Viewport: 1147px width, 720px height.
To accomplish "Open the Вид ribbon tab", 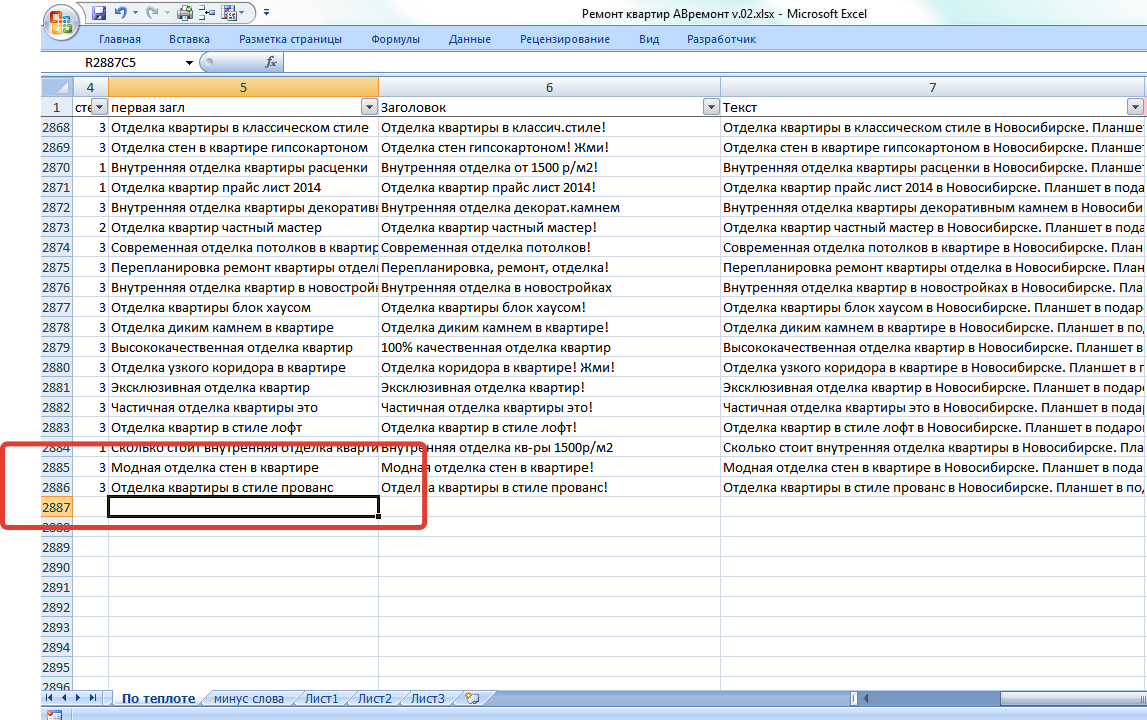I will [x=649, y=40].
